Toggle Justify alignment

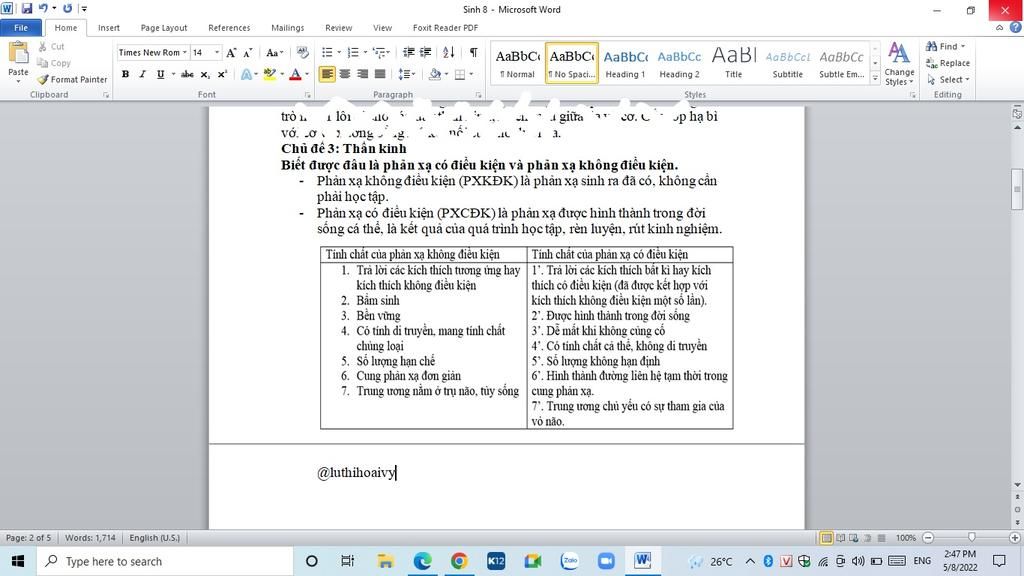[x=380, y=74]
